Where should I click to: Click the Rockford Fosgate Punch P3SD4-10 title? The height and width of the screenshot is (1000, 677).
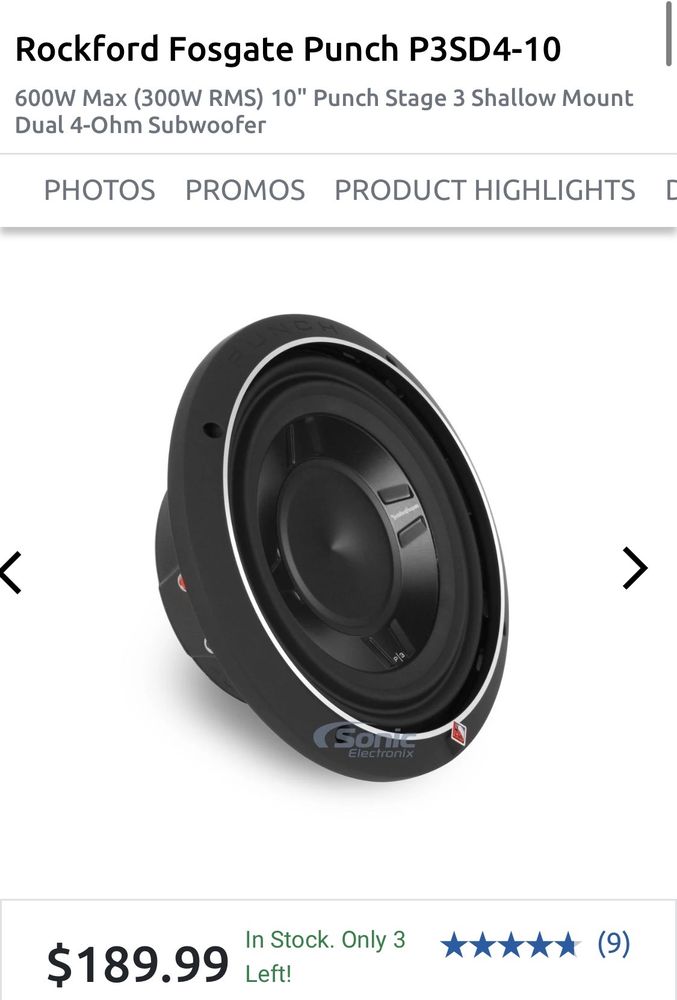(x=288, y=49)
